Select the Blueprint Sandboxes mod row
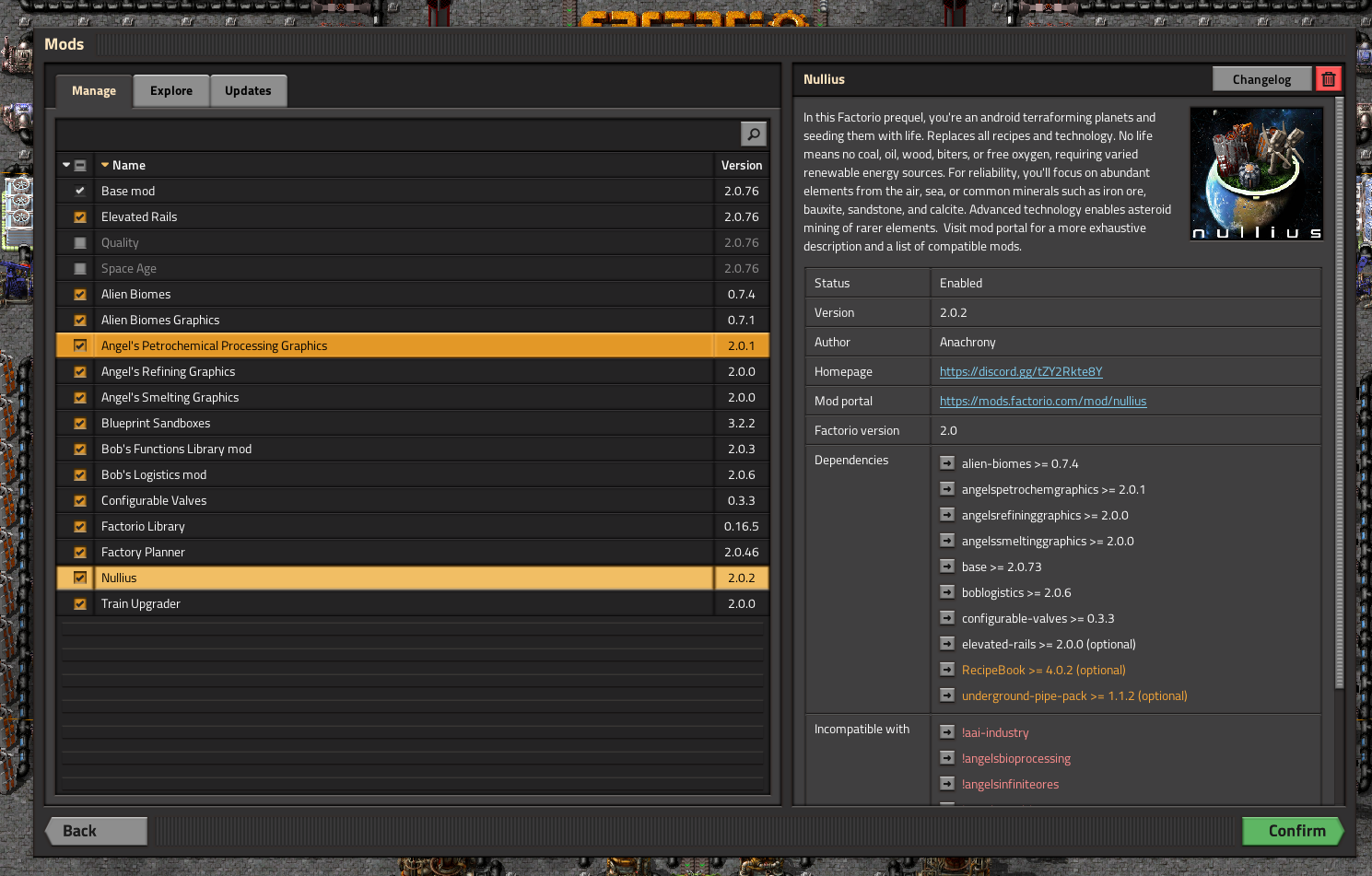The height and width of the screenshot is (876, 1372). (413, 424)
